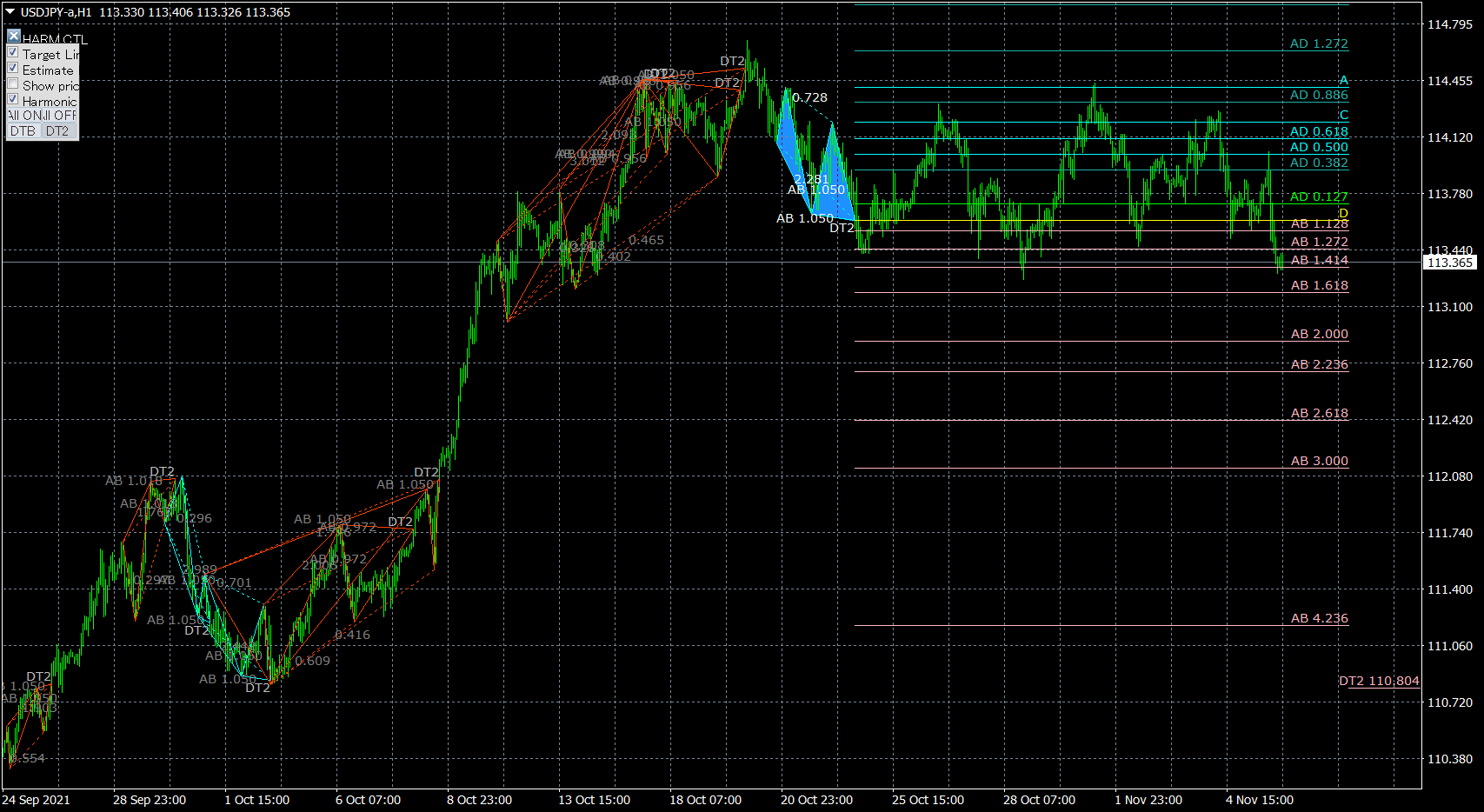Click the point C label on right
The image size is (1484, 812).
click(1343, 115)
